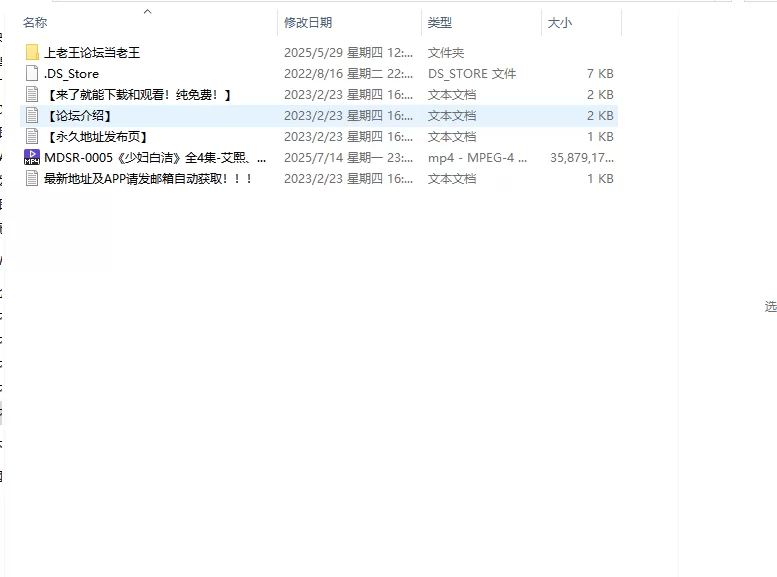Click the 2025/7/14 星期一 date of the mp4
The height and width of the screenshot is (577, 777).
pos(348,158)
